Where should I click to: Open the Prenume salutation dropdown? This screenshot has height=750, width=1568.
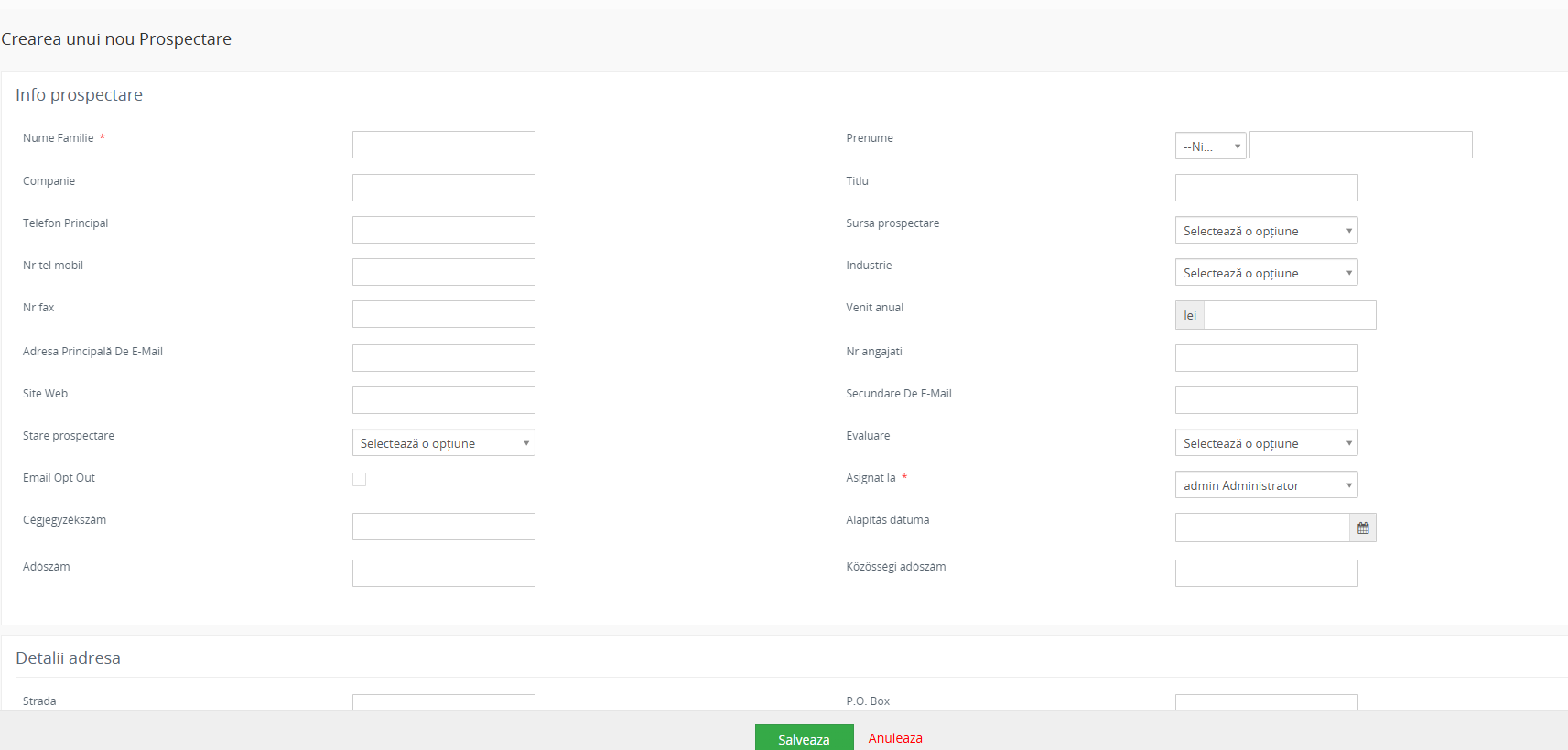tap(1210, 146)
